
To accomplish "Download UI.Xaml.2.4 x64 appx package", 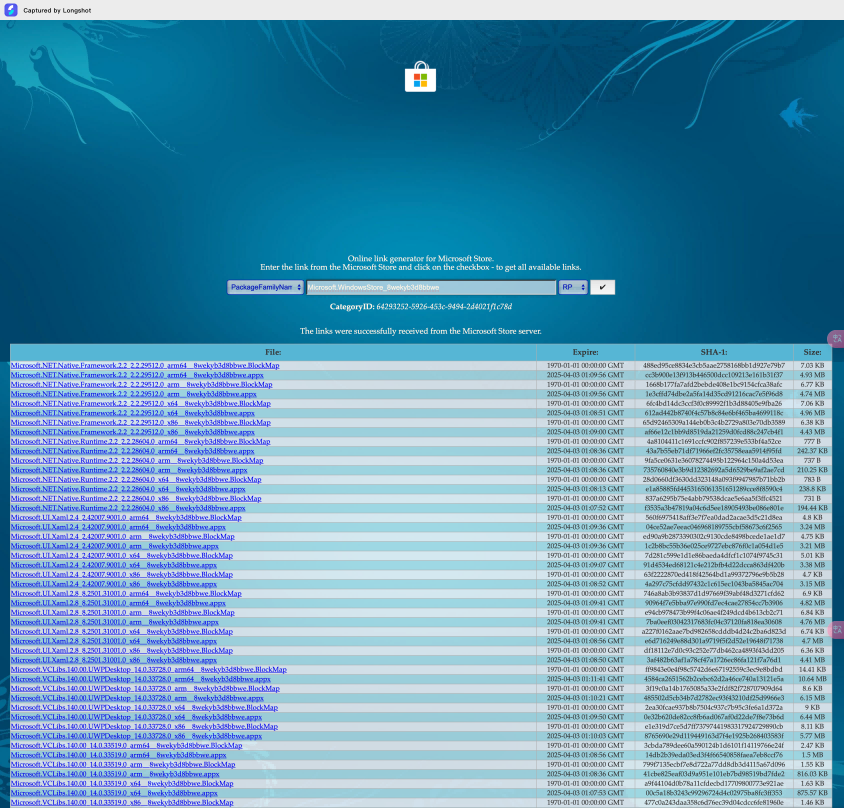I will click(114, 565).
